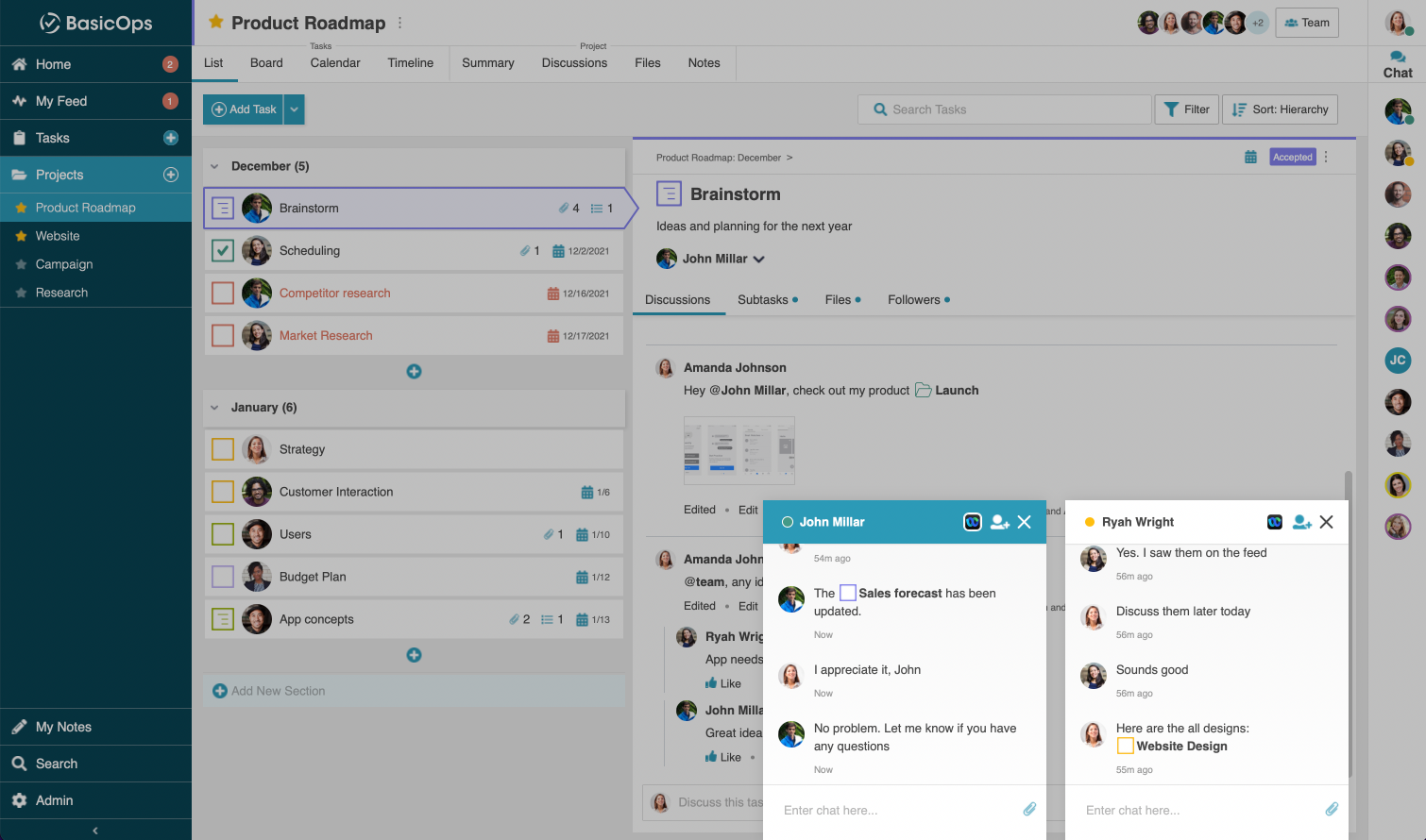The image size is (1426, 840).
Task: Click the calendar icon in Brainstorm header
Action: tap(1250, 158)
